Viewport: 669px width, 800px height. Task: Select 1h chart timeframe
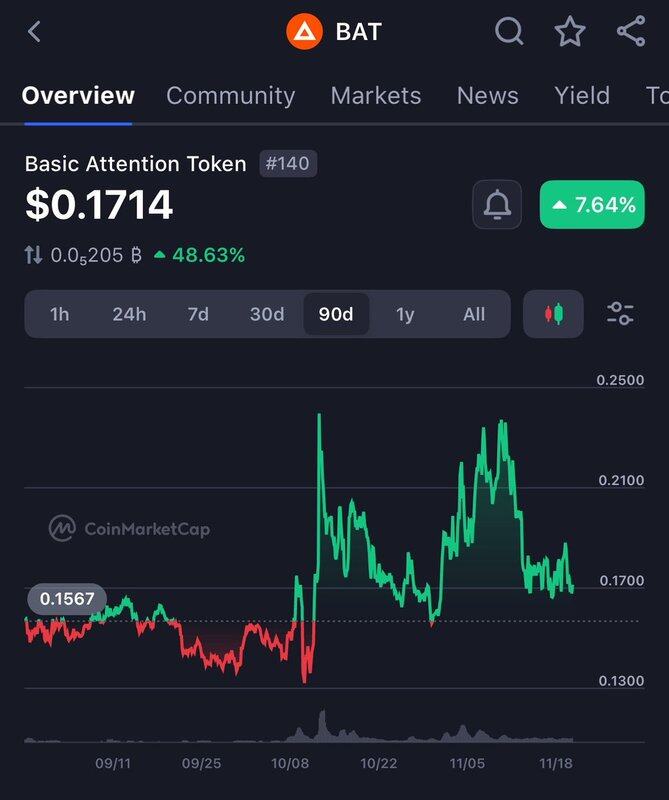60,314
